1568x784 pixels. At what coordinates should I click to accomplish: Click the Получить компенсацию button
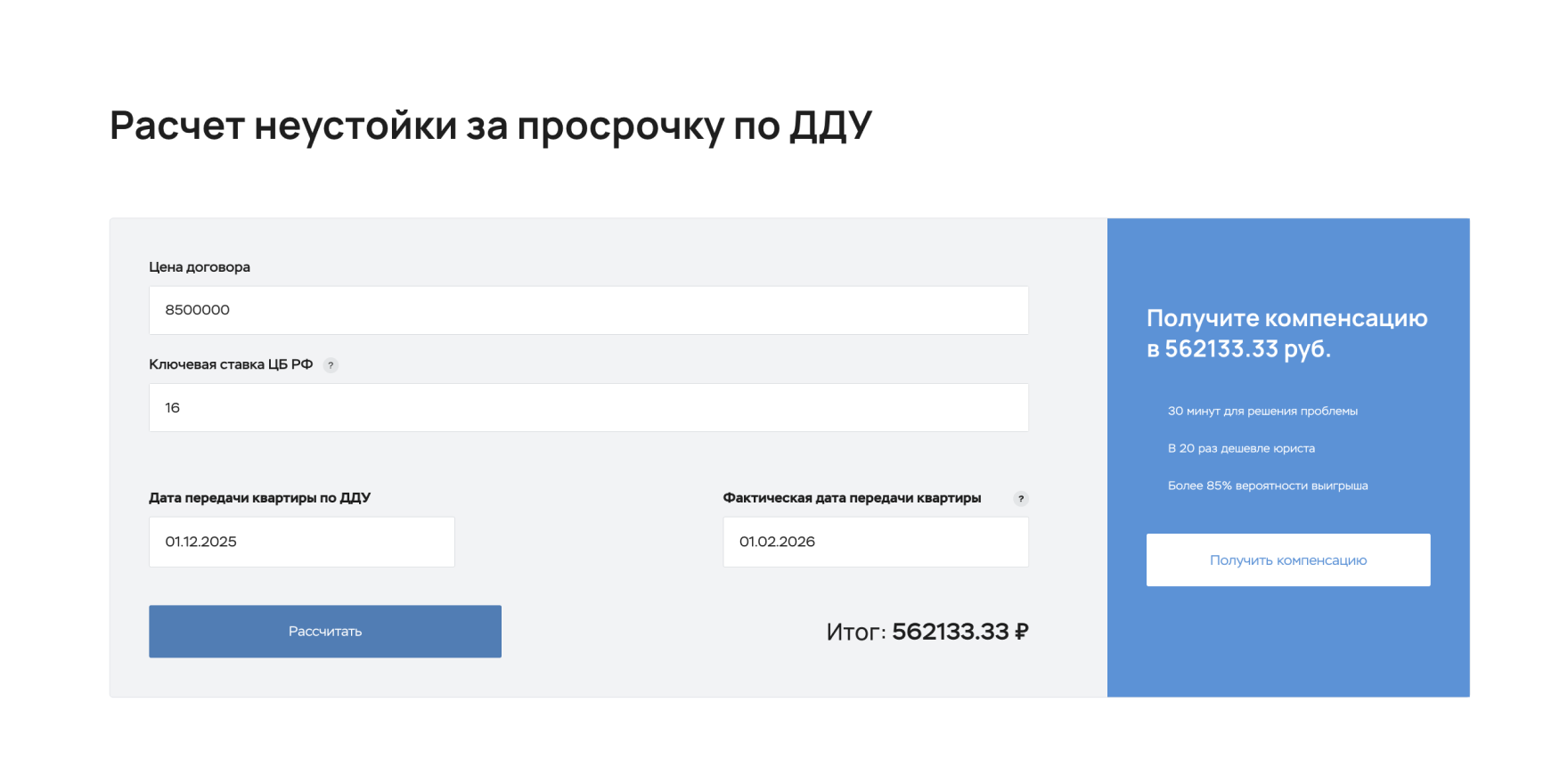1287,560
